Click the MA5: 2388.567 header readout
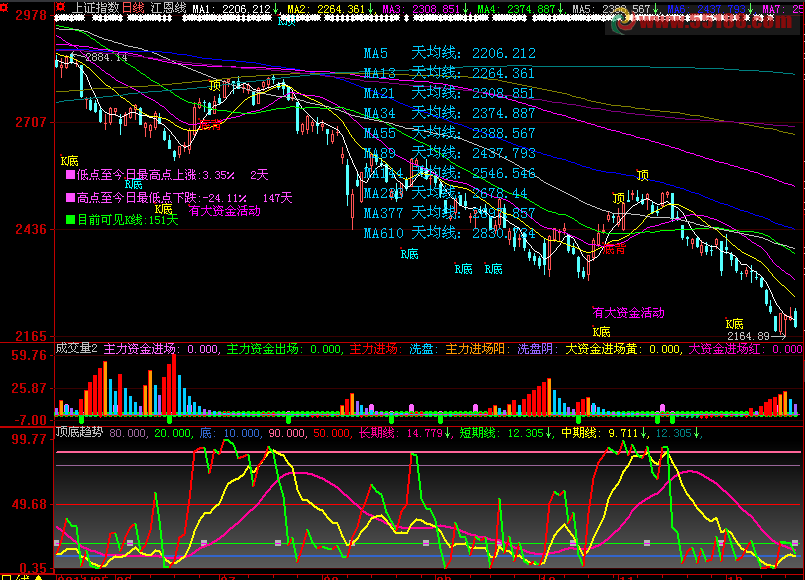 615,9
